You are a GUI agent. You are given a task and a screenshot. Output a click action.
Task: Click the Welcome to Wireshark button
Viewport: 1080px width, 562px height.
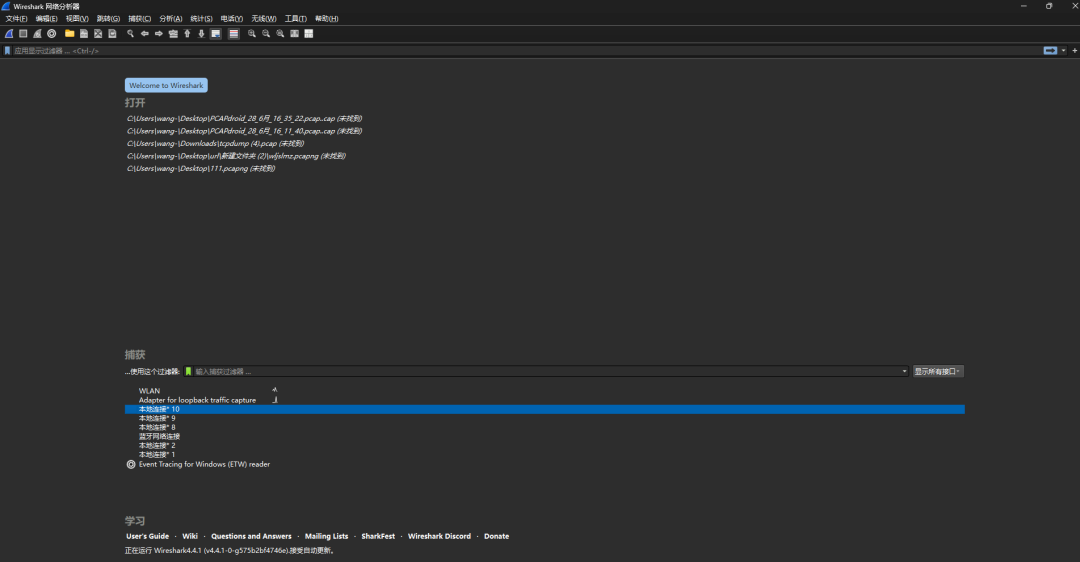click(x=166, y=85)
